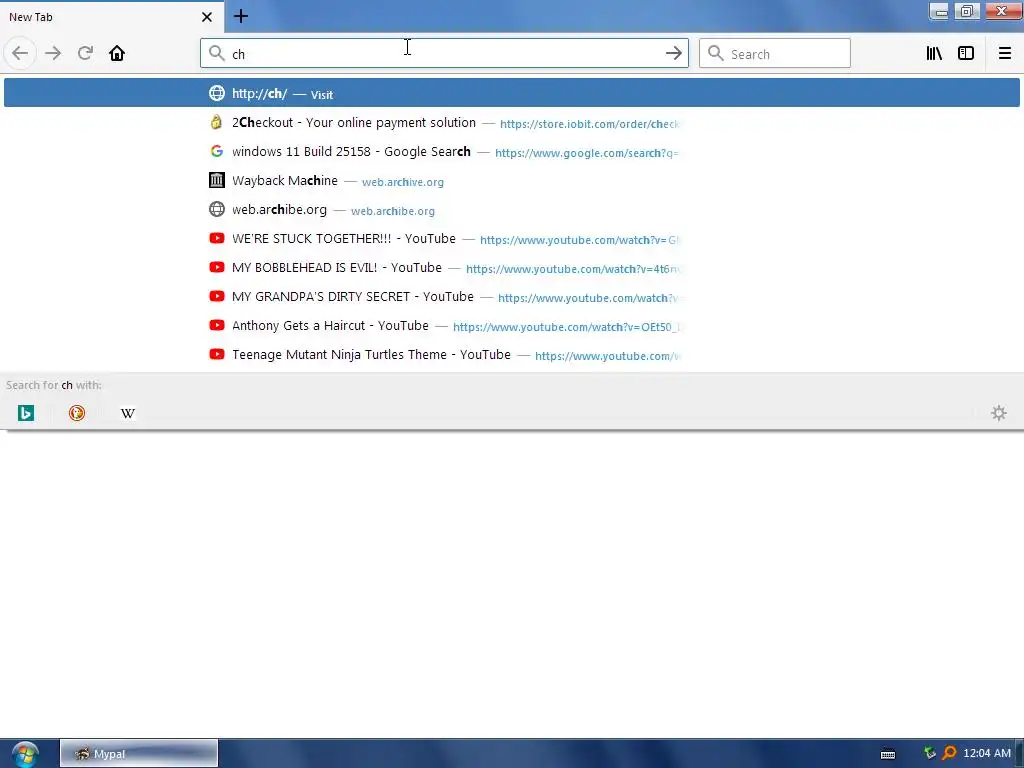Click the magnifier icon in the address bar

216,53
